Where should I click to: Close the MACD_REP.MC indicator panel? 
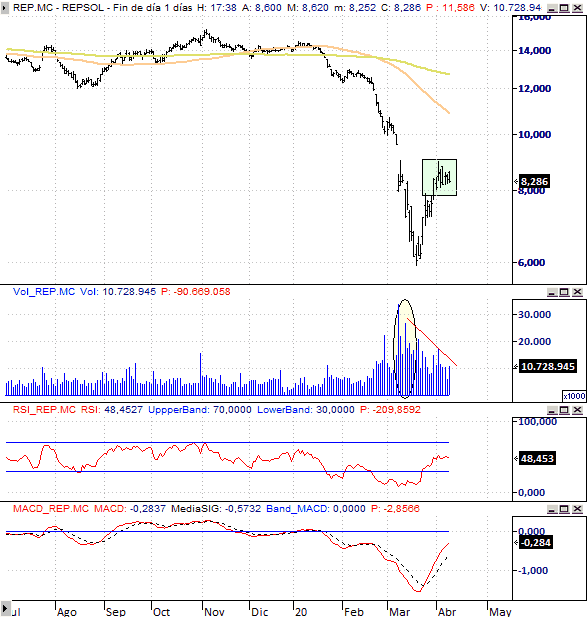coord(577,509)
